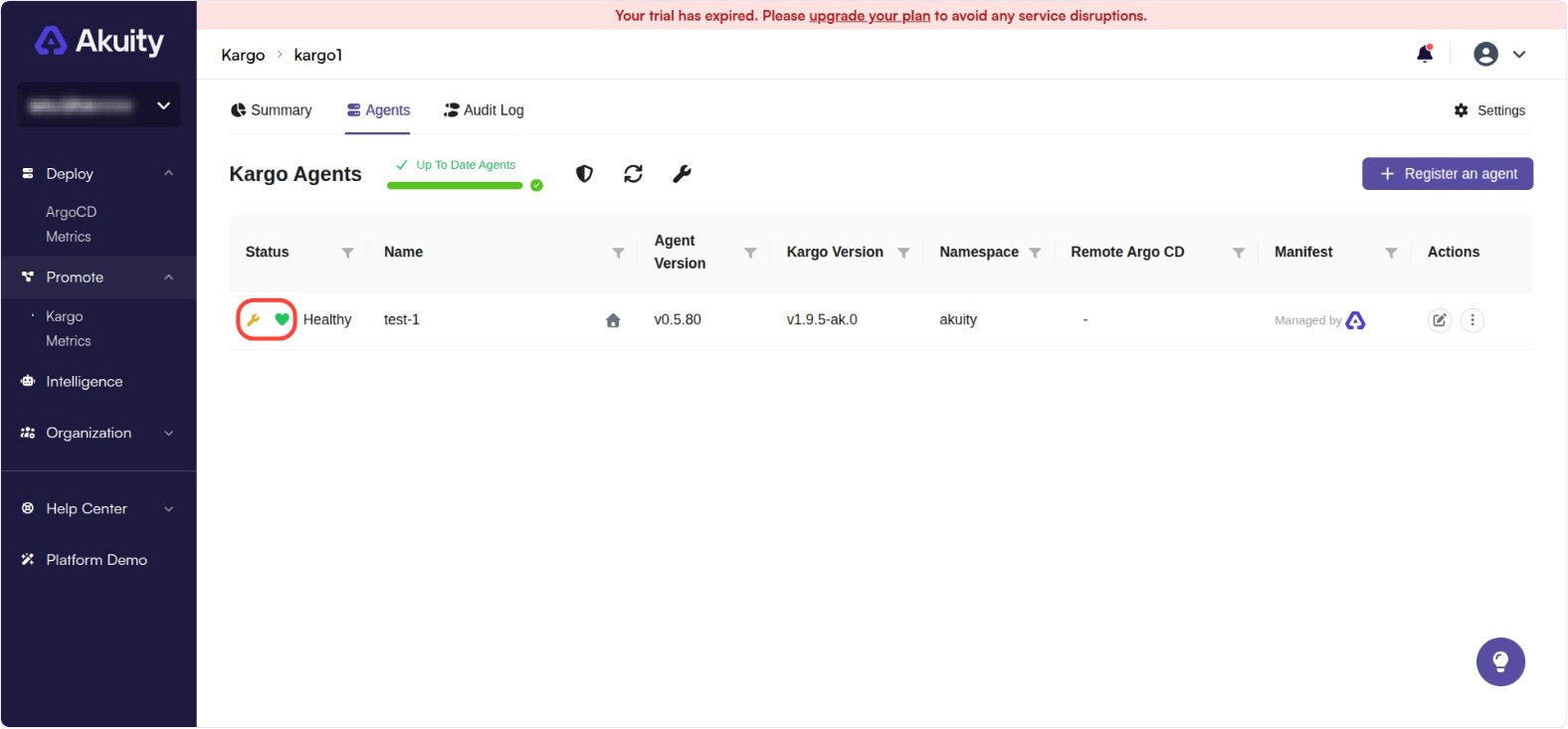Switch to the Audit Log tab
This screenshot has width=1568, height=729.
pyautogui.click(x=484, y=110)
